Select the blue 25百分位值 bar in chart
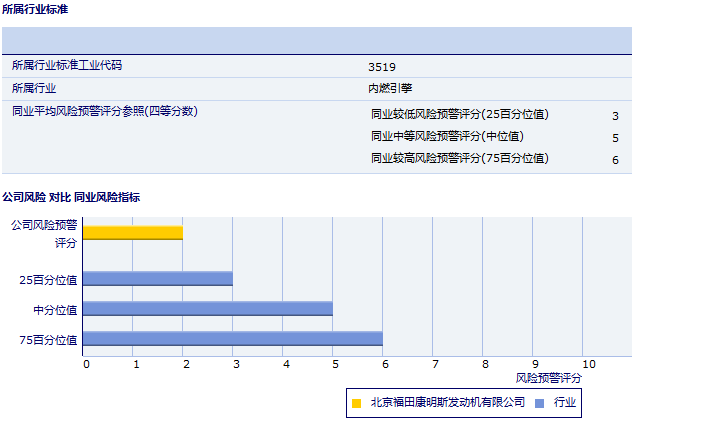This screenshot has height=422, width=728. click(x=158, y=279)
